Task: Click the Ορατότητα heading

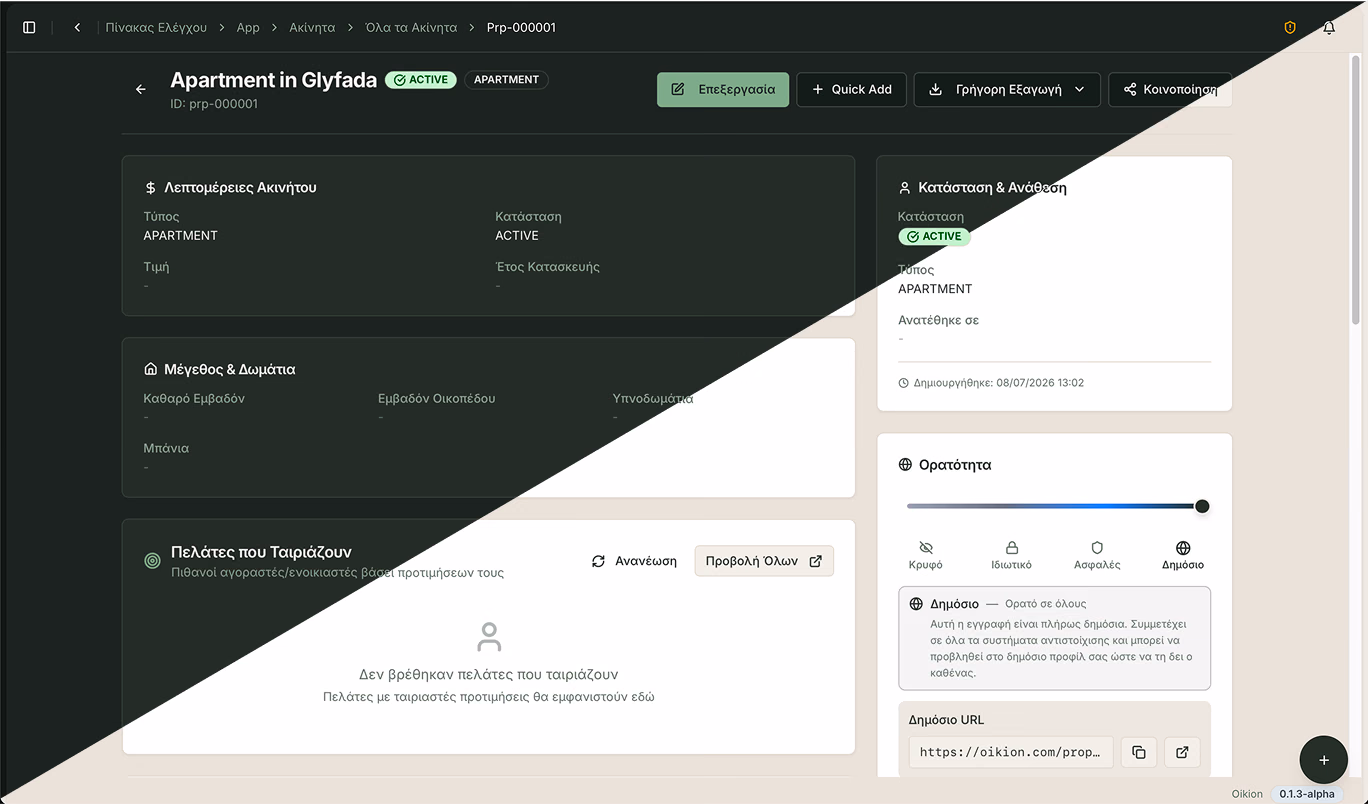Action: pos(955,465)
